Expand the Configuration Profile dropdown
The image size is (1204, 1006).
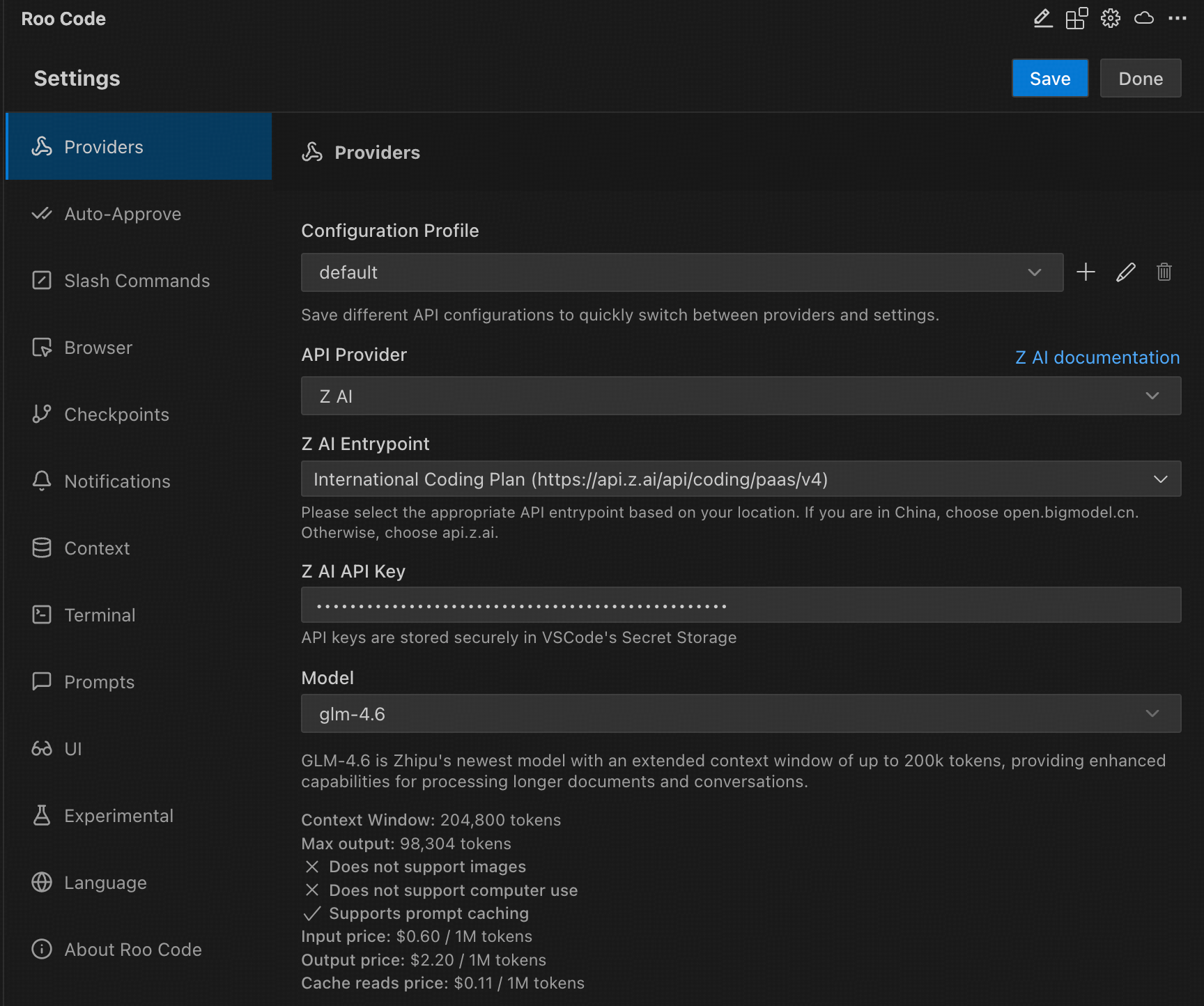pos(681,272)
